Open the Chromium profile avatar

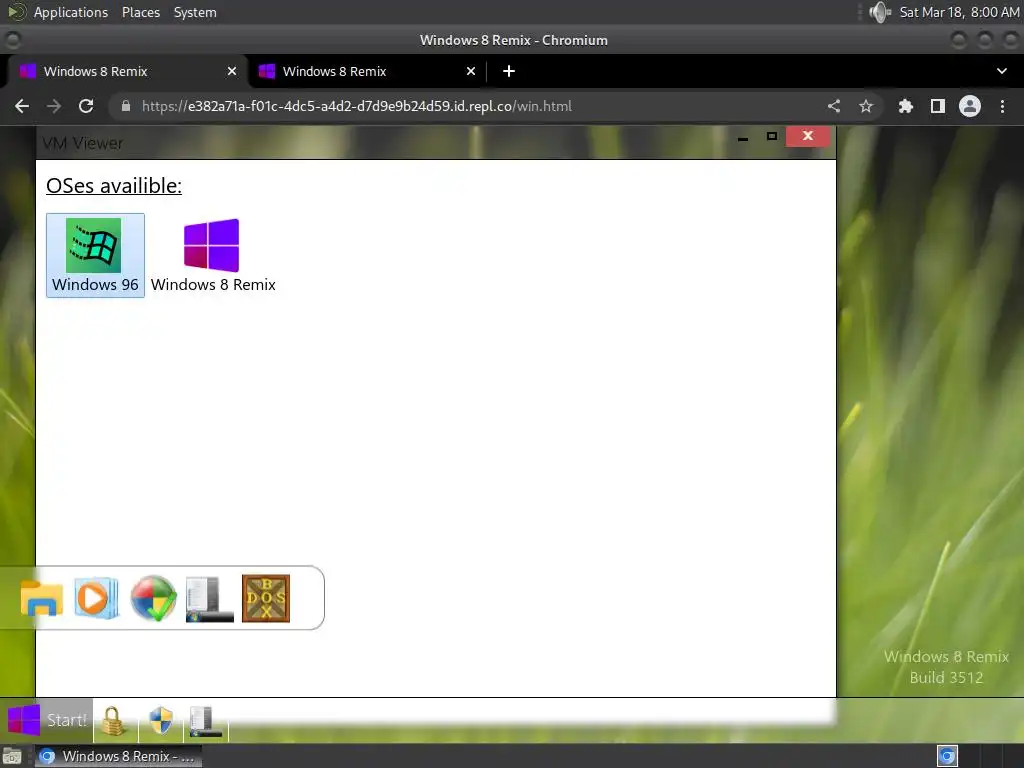[970, 106]
